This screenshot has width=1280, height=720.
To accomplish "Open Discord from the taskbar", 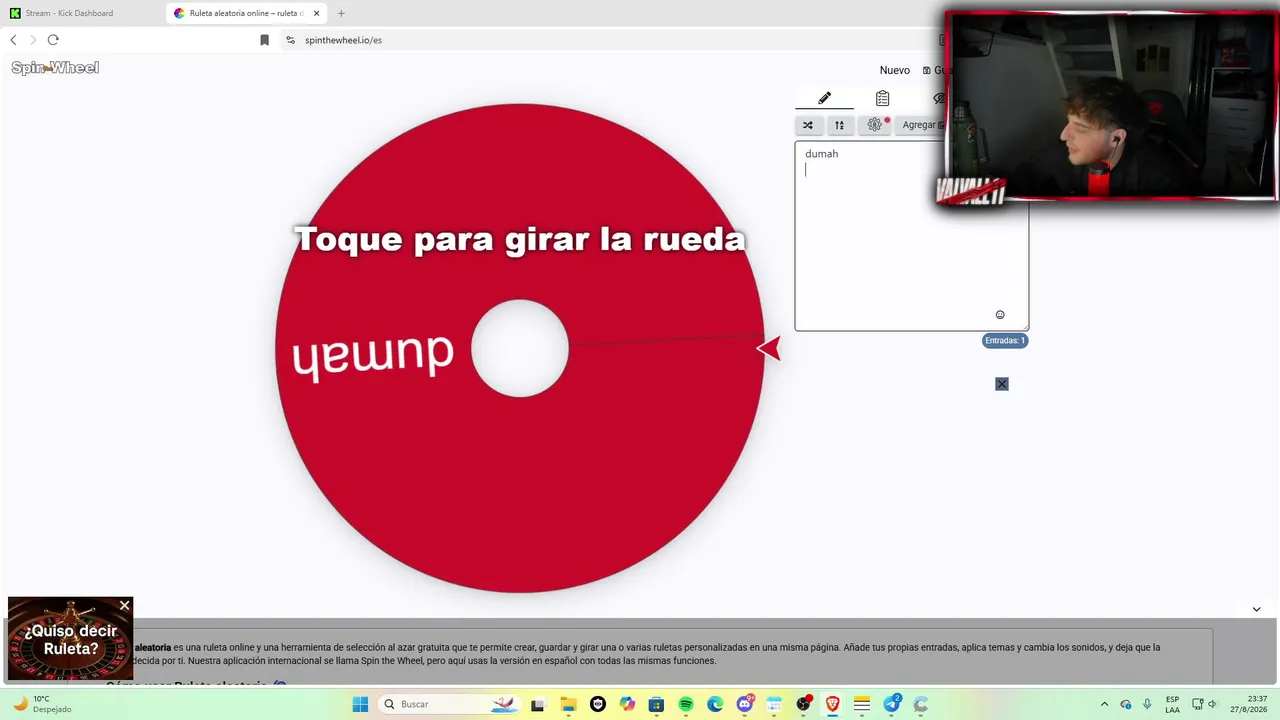I will (x=745, y=704).
